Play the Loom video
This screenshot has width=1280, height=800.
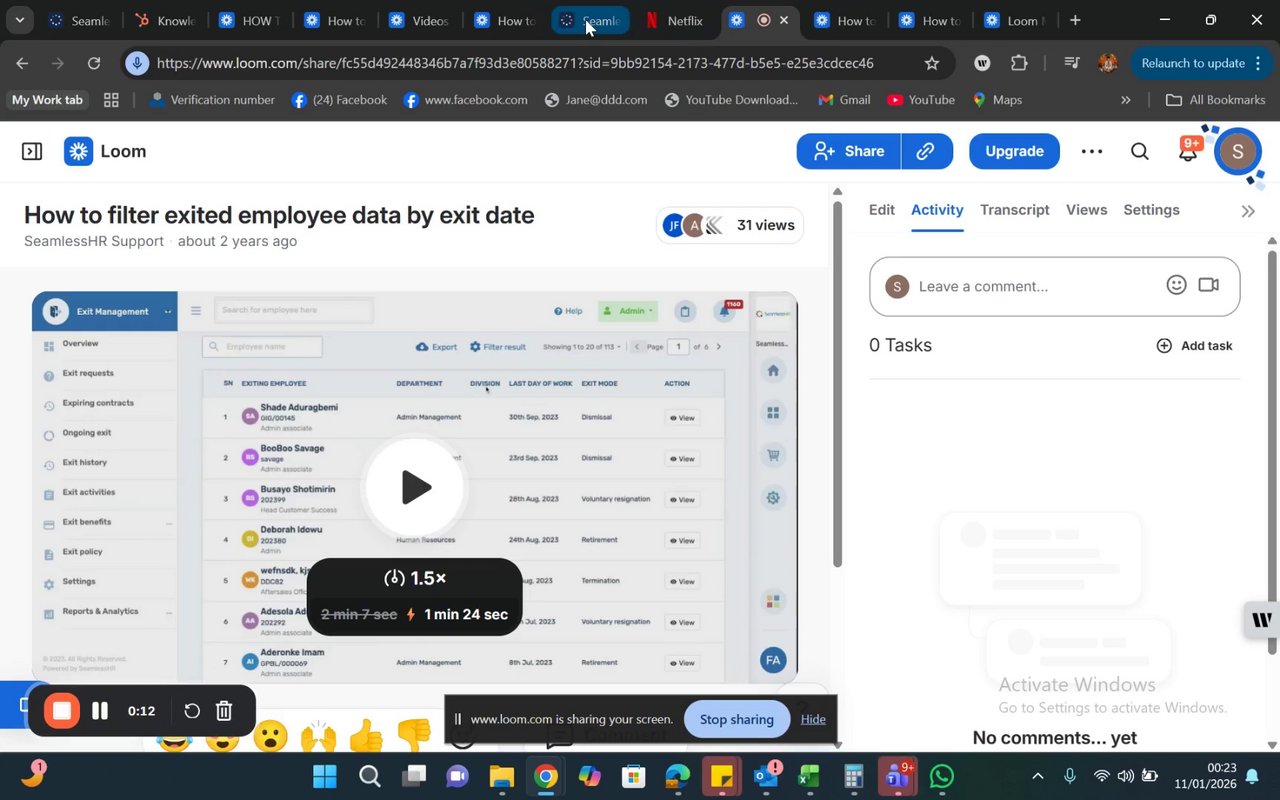click(x=414, y=487)
